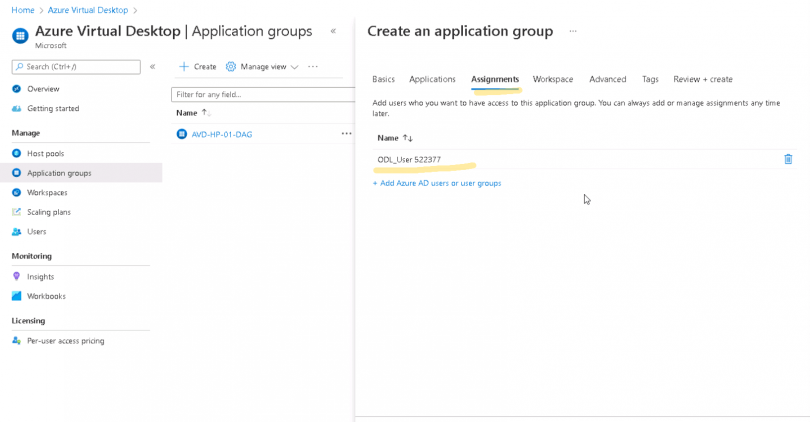Select the ODL_User 522377 assignment row

point(584,159)
